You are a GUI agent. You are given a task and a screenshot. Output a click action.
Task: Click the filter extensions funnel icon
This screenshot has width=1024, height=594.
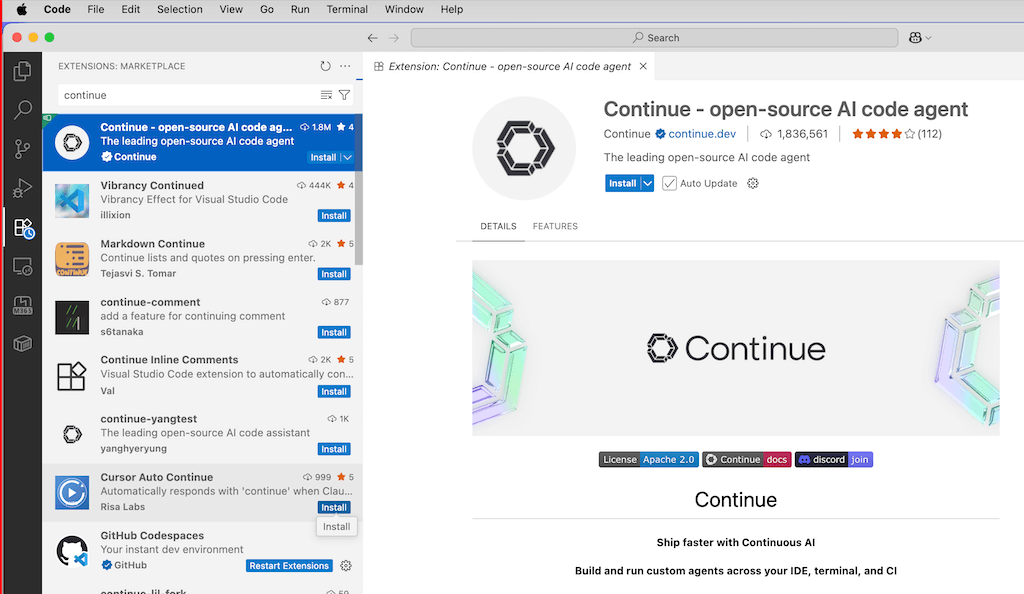[x=344, y=95]
